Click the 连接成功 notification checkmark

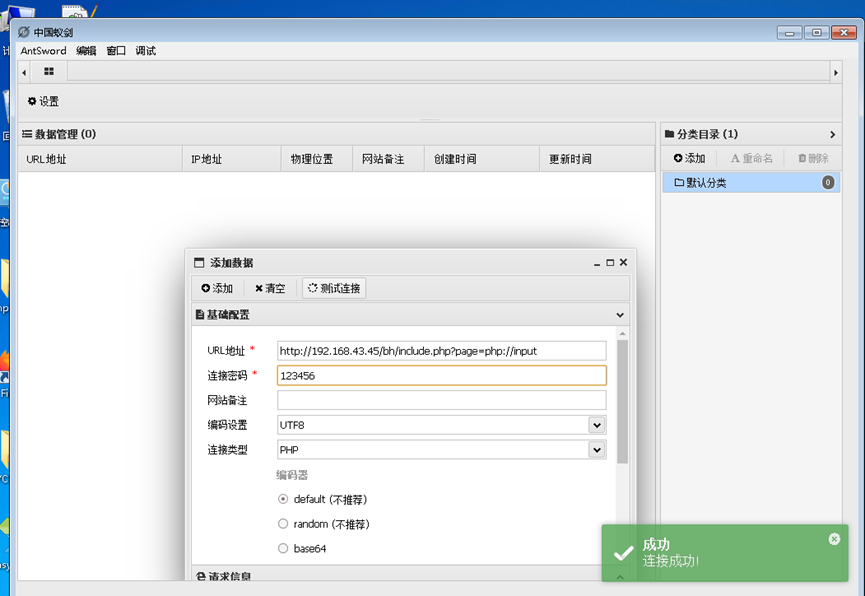623,552
